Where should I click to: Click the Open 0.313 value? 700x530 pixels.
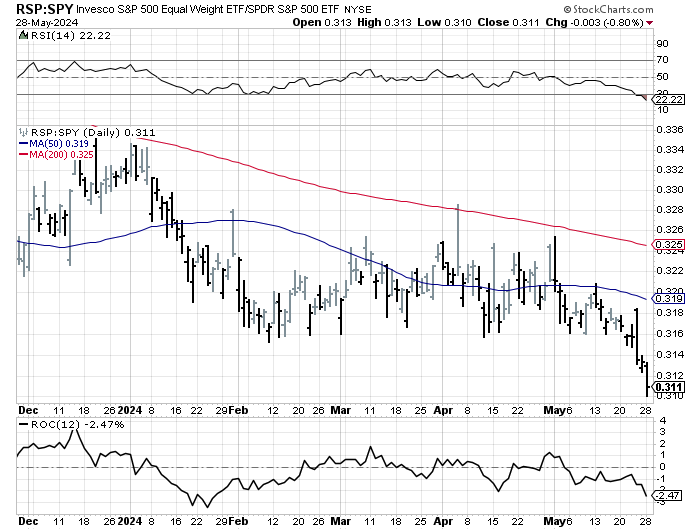[322, 22]
